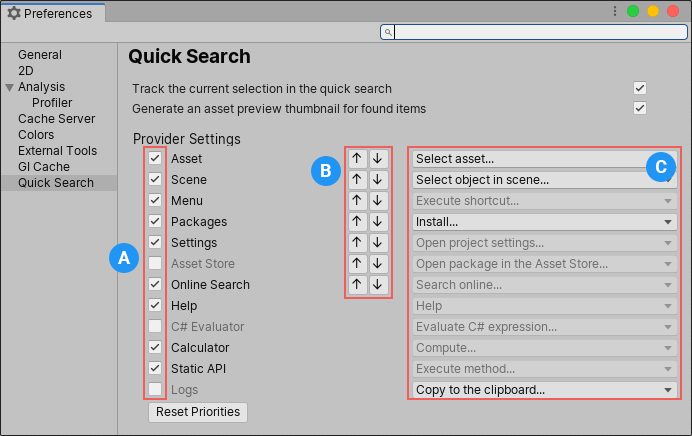Screen dimensions: 692x436
Task: Click the up arrow for the Menu provider
Action: tap(357, 201)
